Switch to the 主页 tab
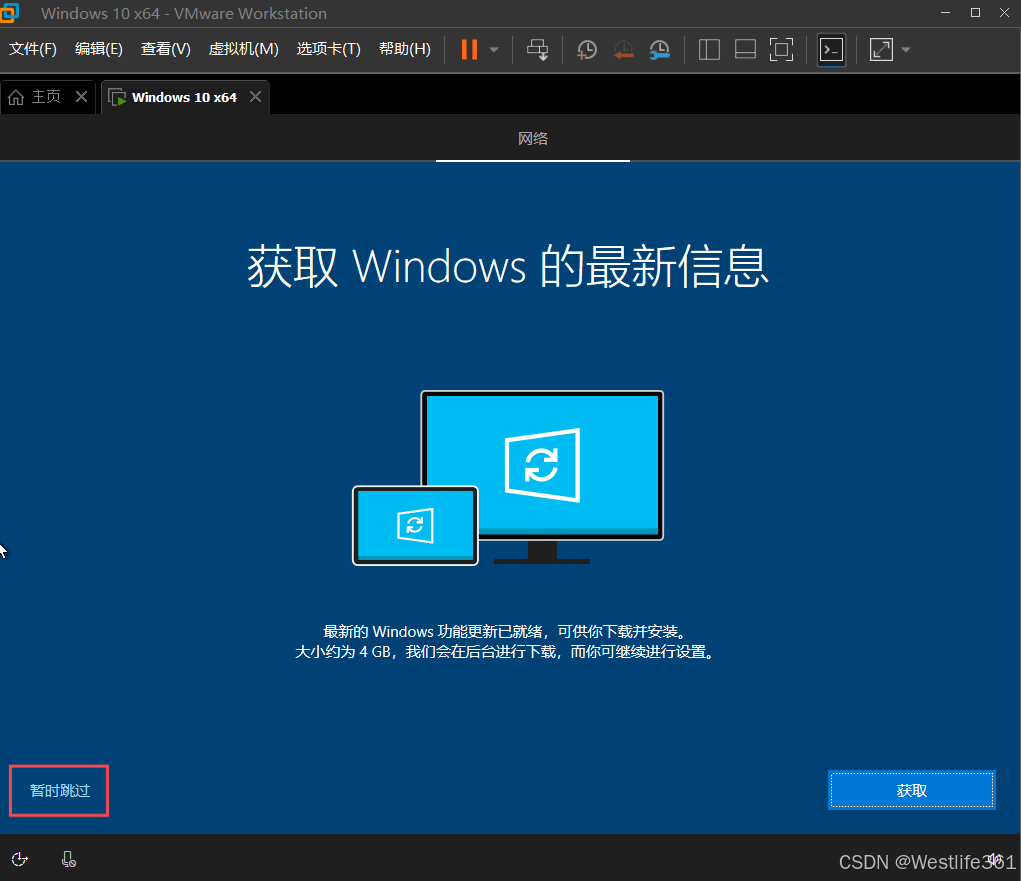 click(44, 96)
